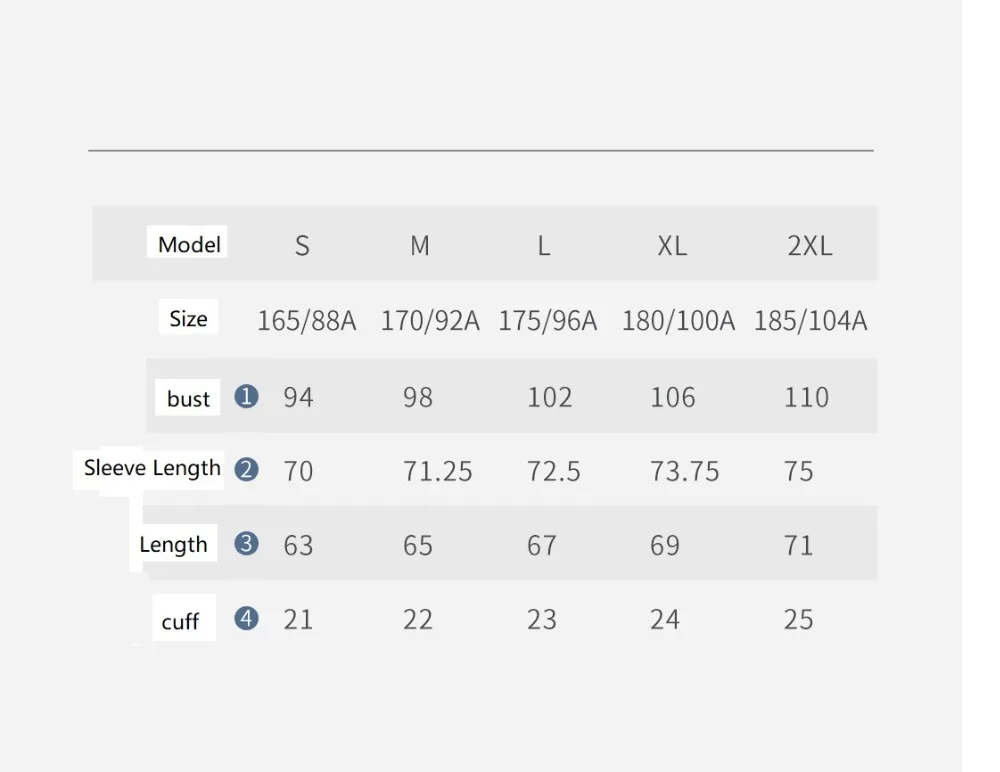Select the Size row label

click(188, 318)
